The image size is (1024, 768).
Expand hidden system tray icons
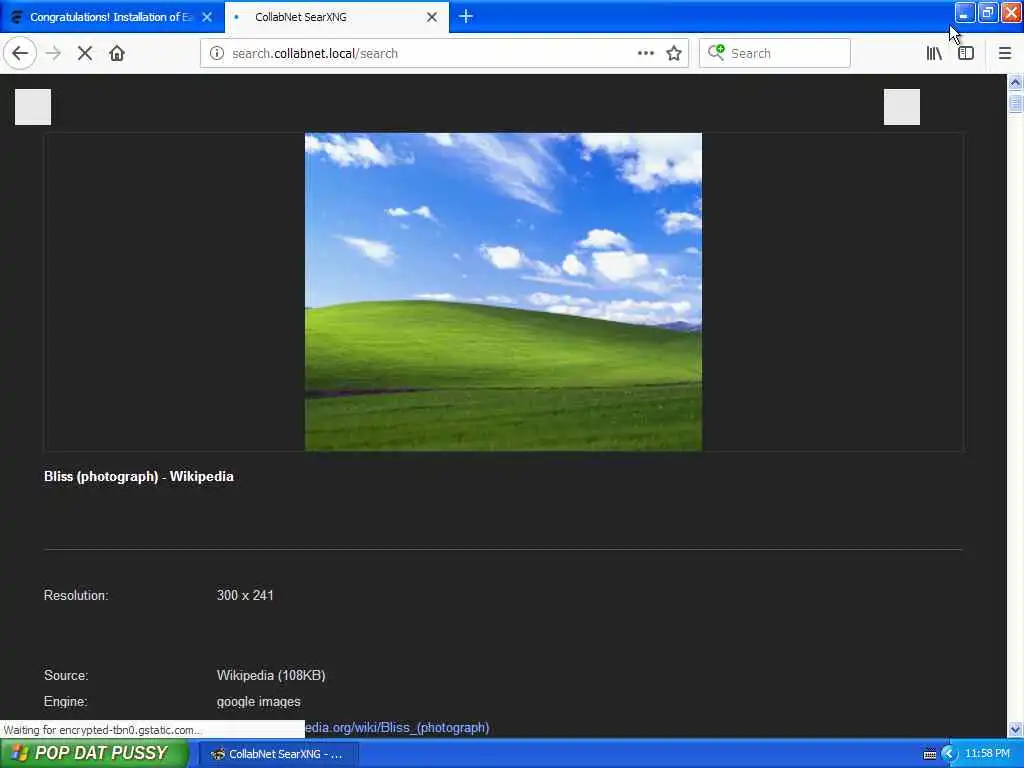click(x=949, y=754)
